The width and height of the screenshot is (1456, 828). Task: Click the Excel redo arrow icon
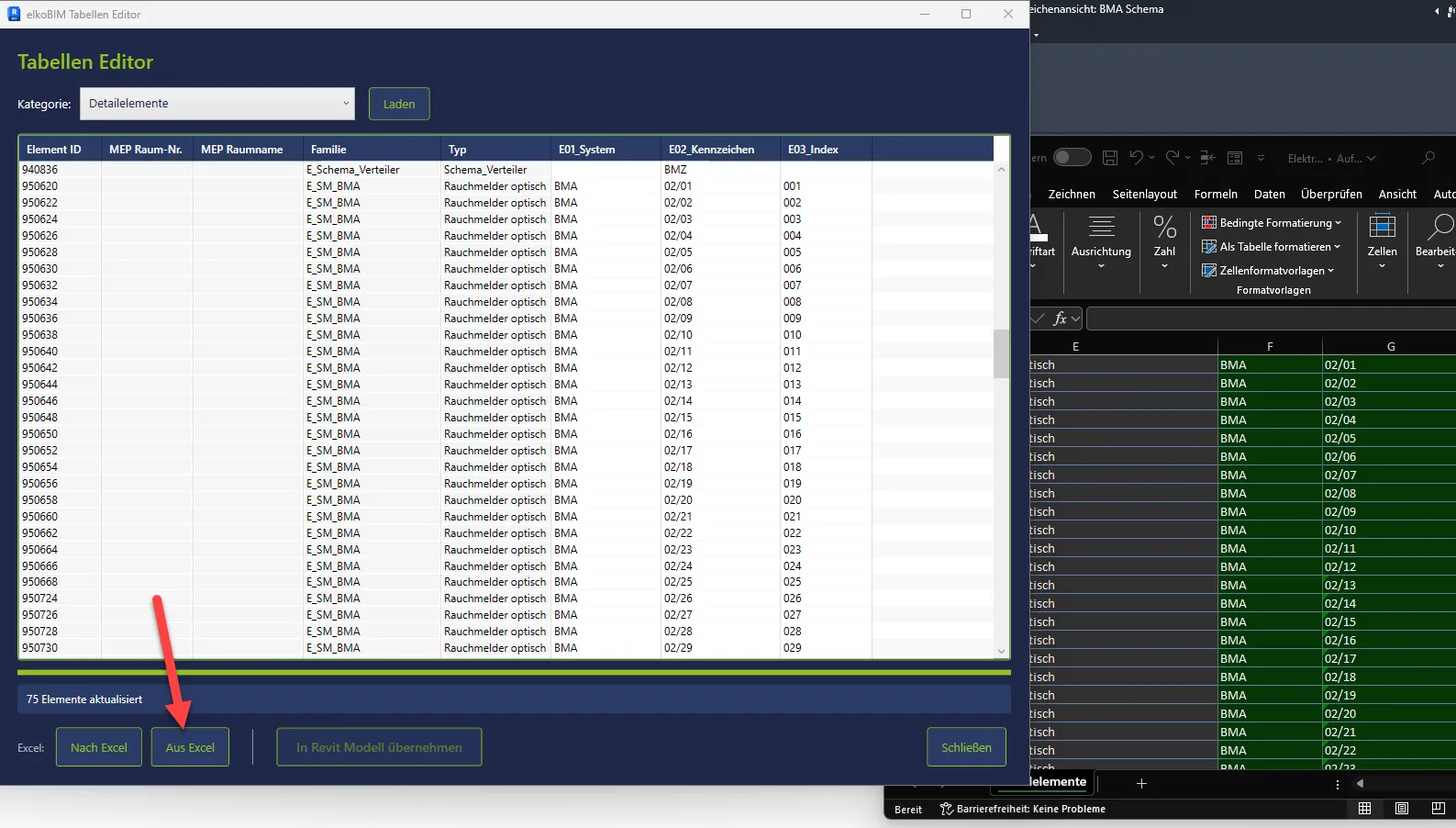pos(1172,158)
